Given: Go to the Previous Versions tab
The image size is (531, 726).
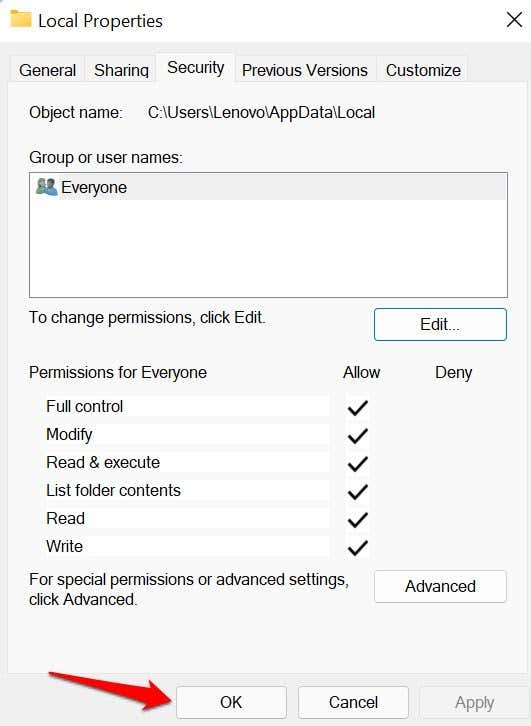Looking at the screenshot, I should pos(305,70).
